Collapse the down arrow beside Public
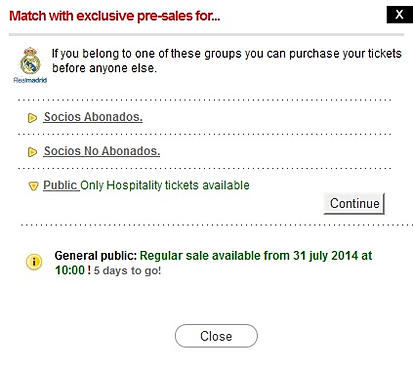The height and width of the screenshot is (369, 413). pyautogui.click(x=33, y=186)
